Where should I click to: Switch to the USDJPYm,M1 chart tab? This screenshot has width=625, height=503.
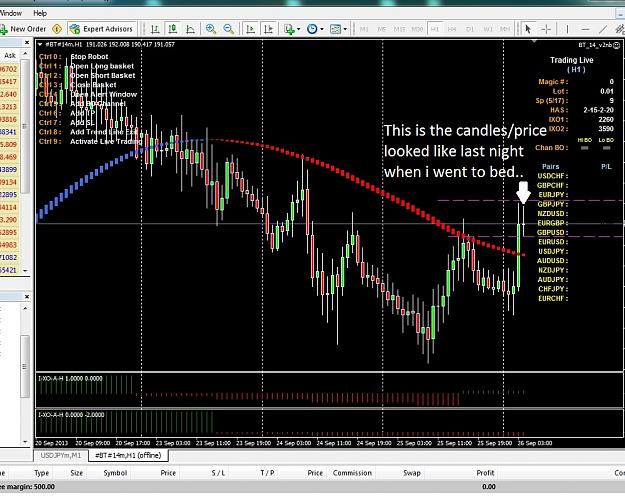61,455
